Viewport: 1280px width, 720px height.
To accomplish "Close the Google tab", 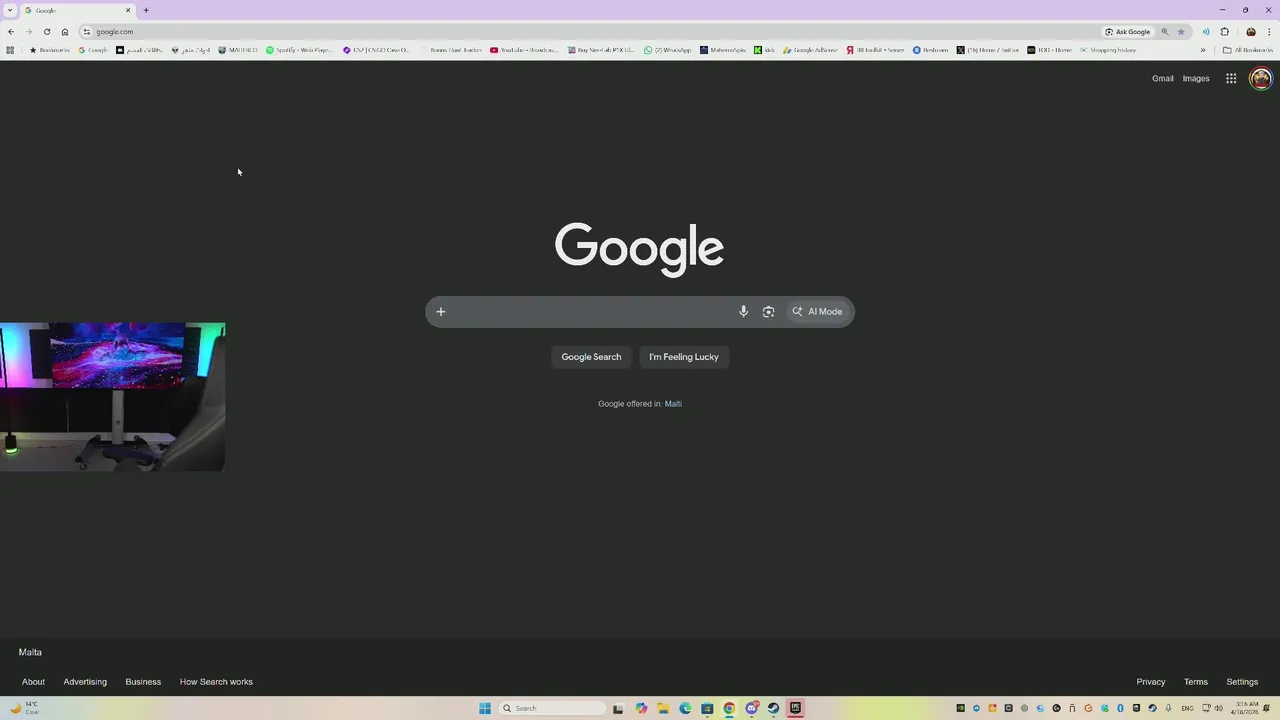I will pos(128,10).
